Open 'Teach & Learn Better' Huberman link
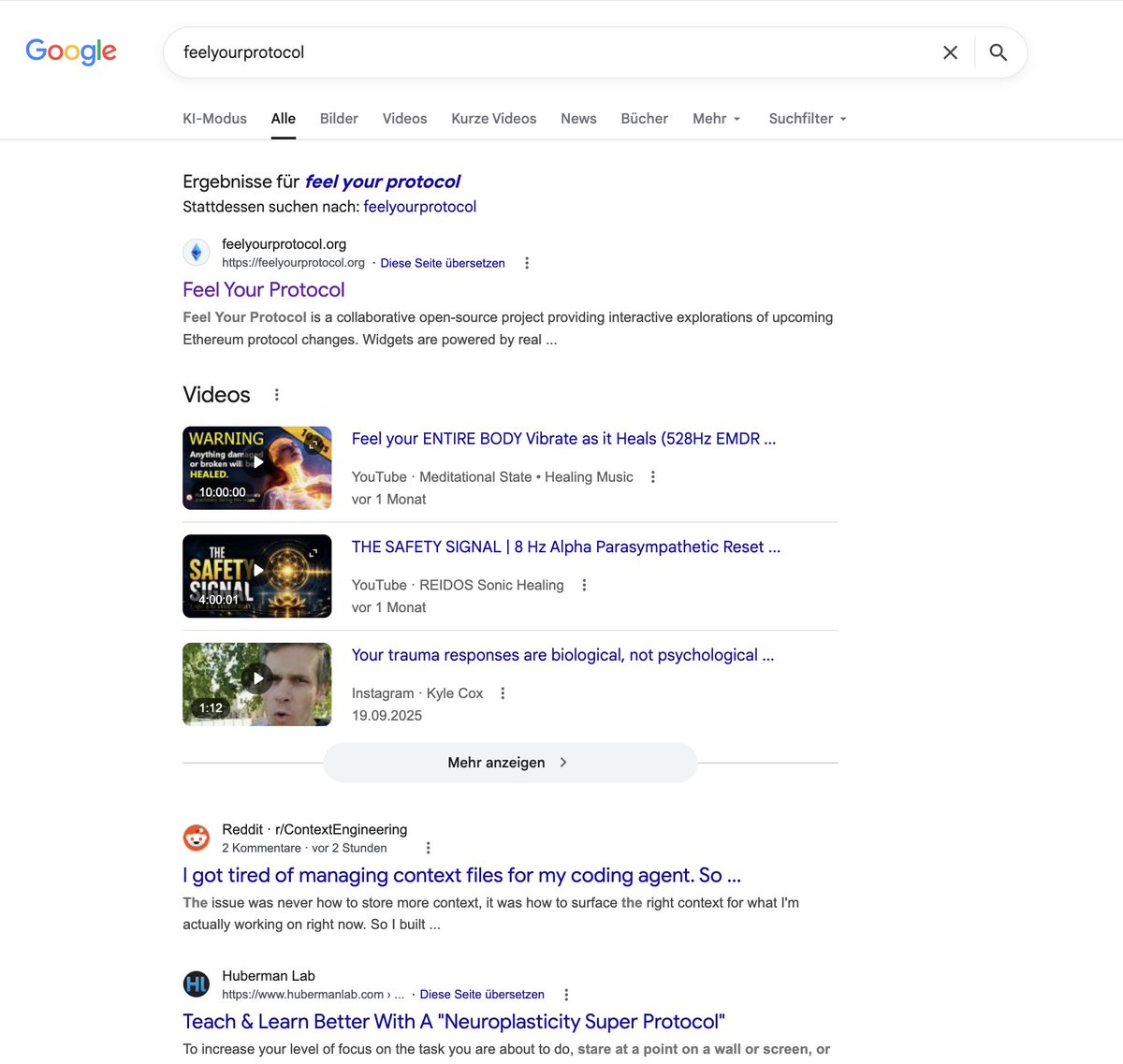This screenshot has height=1064, width=1123. 454,1022
